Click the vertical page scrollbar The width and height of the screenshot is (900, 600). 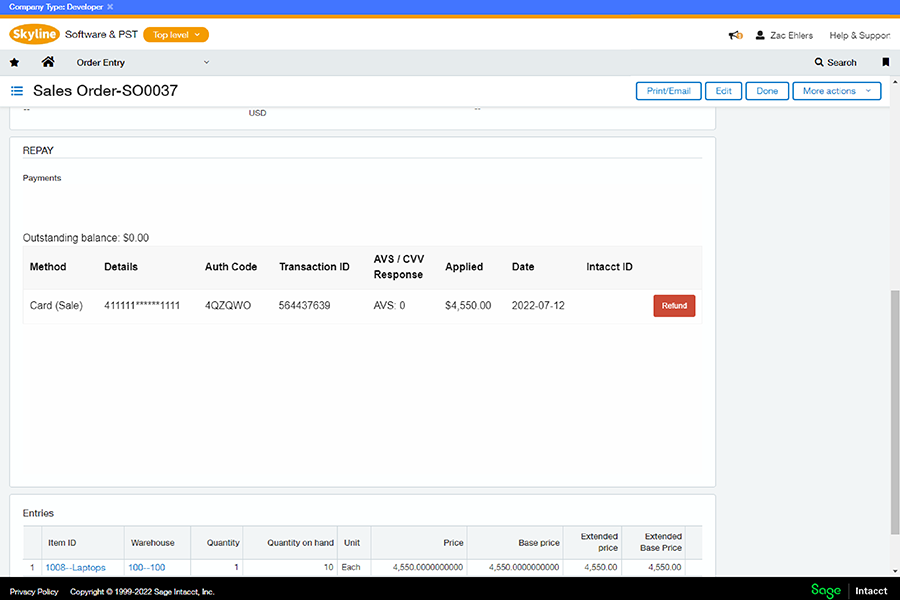pos(894,410)
